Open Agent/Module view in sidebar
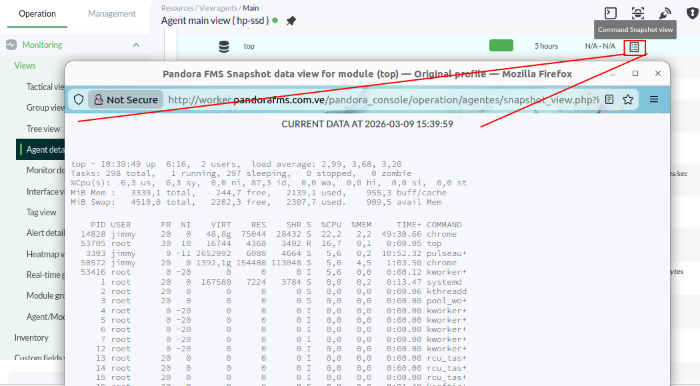This screenshot has width=700, height=386. tap(45, 316)
